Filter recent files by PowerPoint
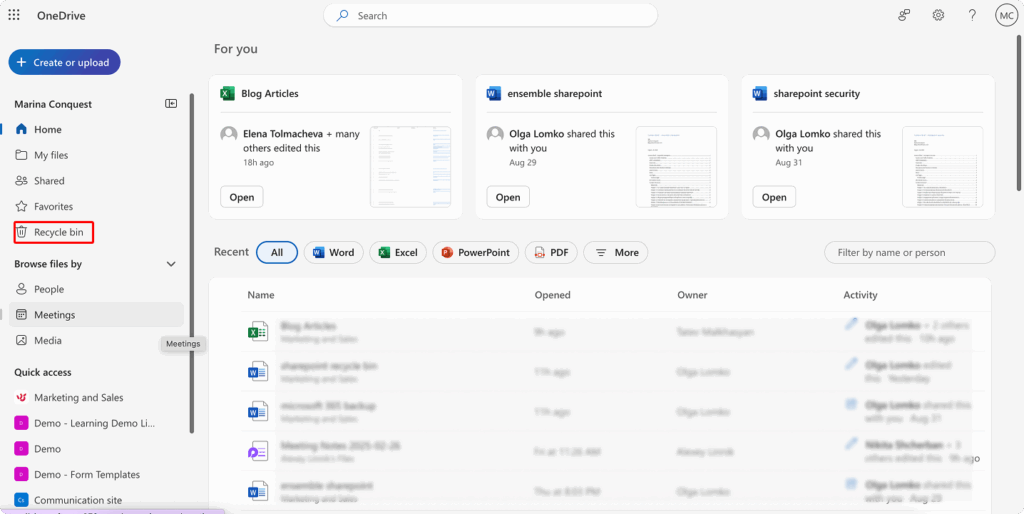1024x514 pixels. [475, 252]
